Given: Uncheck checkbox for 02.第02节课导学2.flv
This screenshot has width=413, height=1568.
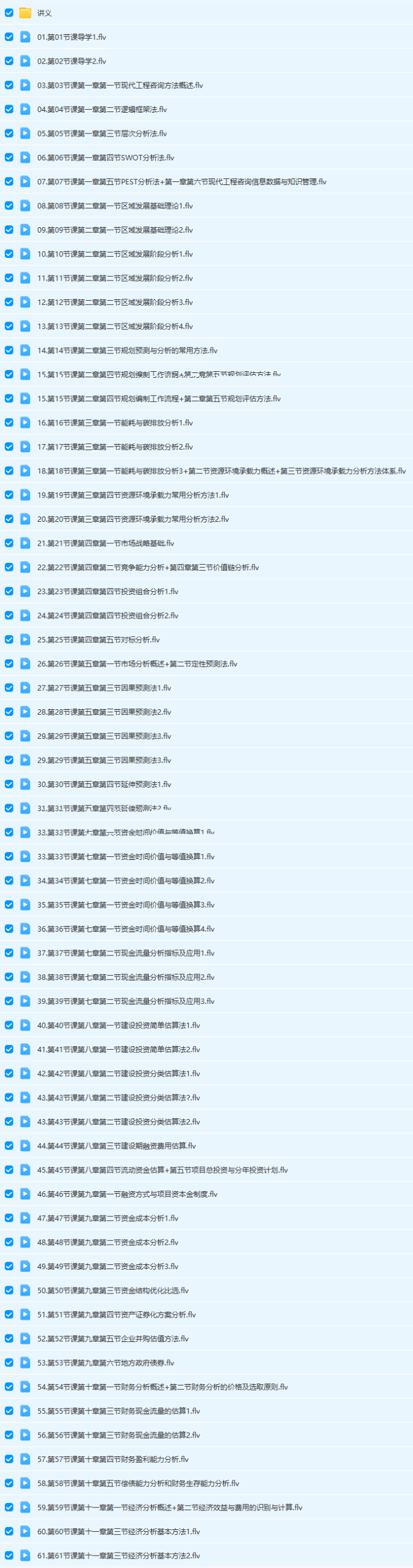Looking at the screenshot, I should click(x=9, y=61).
